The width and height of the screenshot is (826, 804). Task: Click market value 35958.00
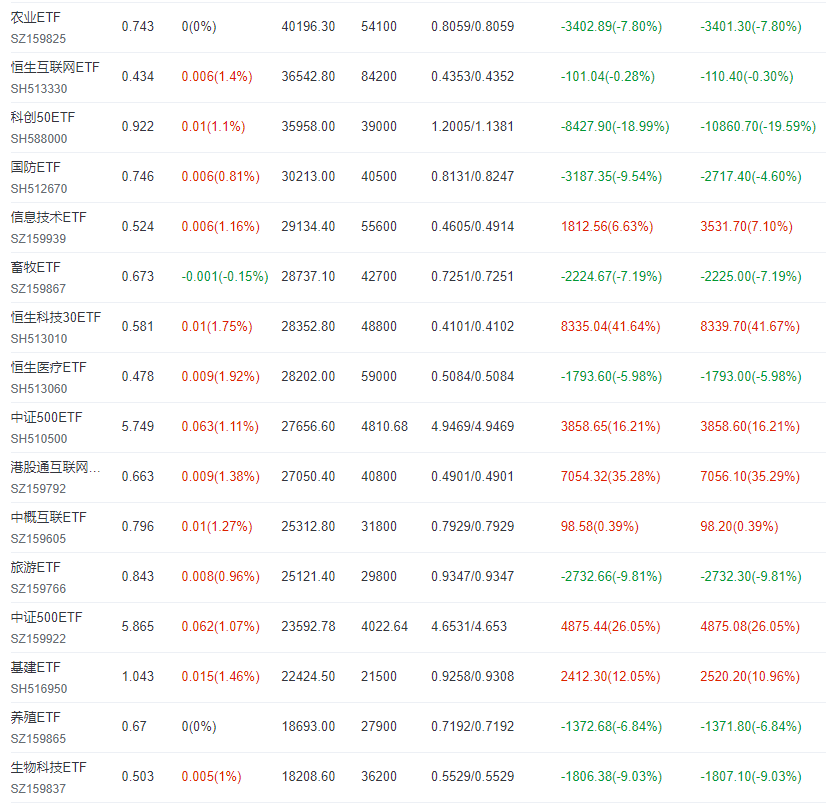[308, 127]
